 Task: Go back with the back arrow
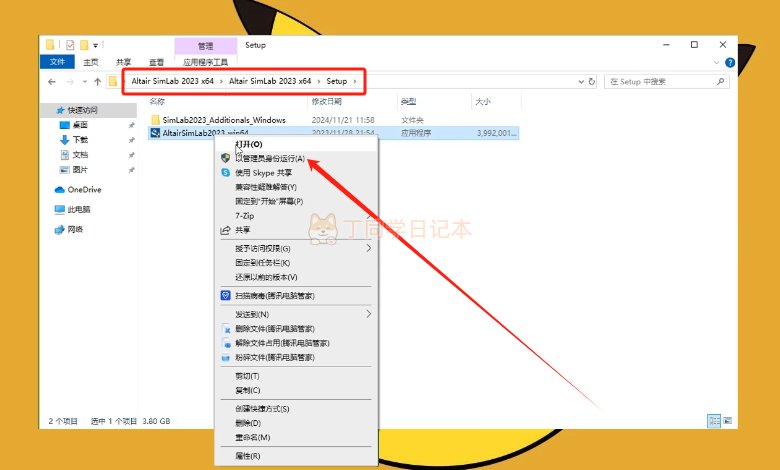[x=52, y=82]
